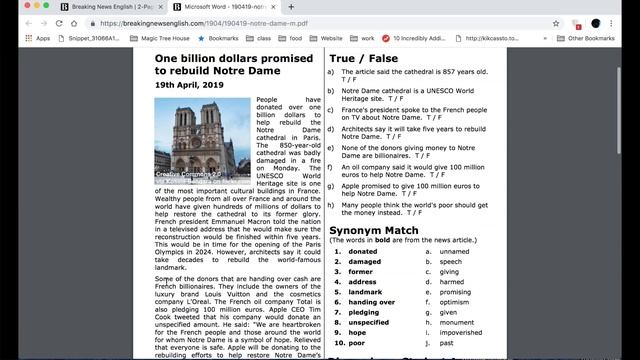Open the browser home page

pos(74,24)
